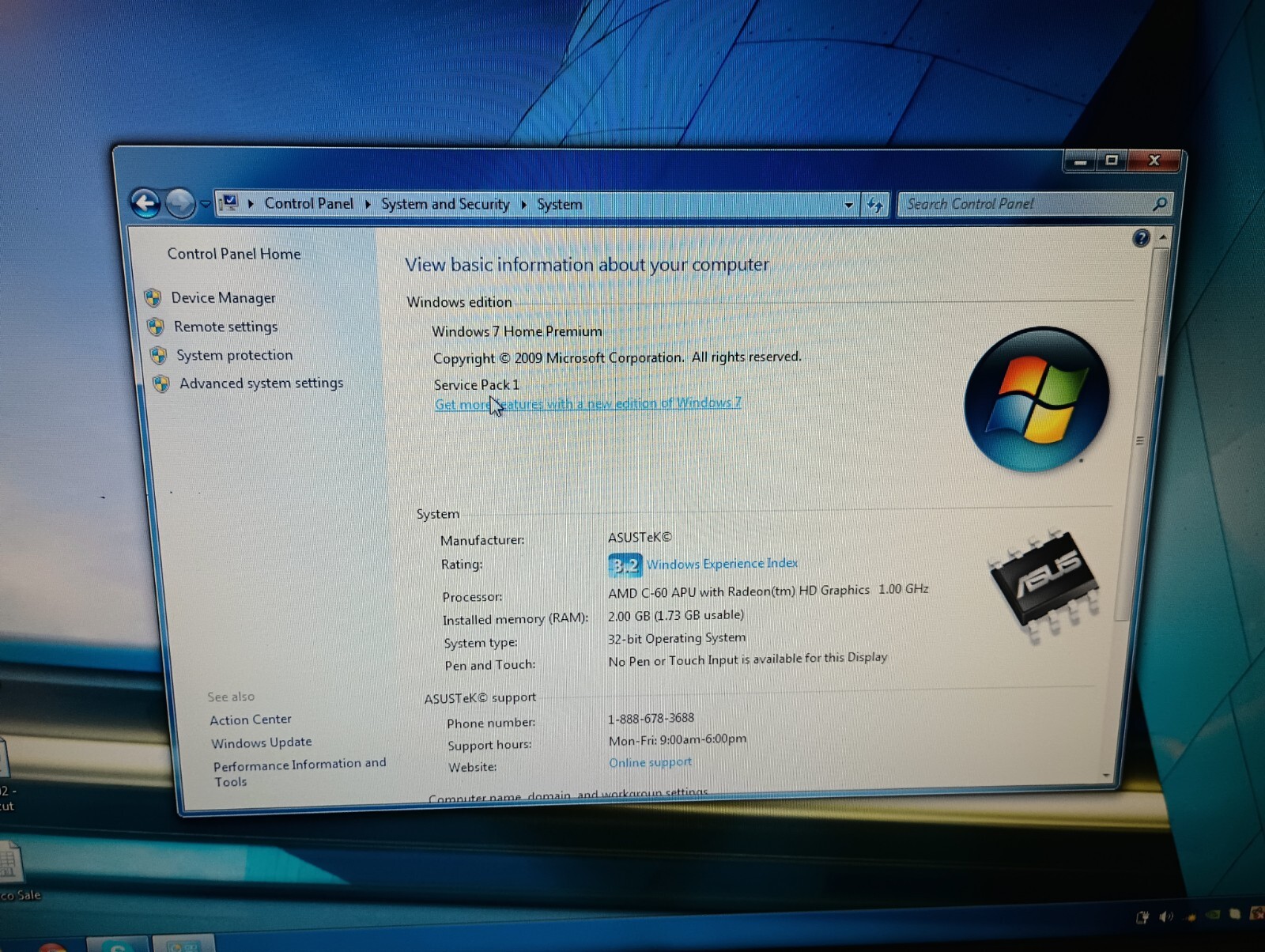Open Remote settings link
The height and width of the screenshot is (952, 1265).
[225, 327]
